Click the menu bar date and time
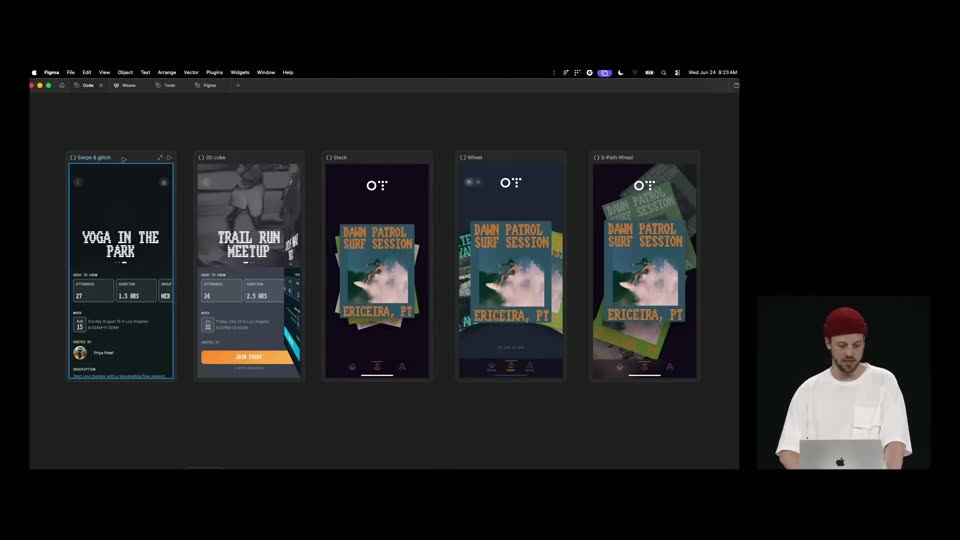This screenshot has width=960, height=540. click(x=713, y=72)
